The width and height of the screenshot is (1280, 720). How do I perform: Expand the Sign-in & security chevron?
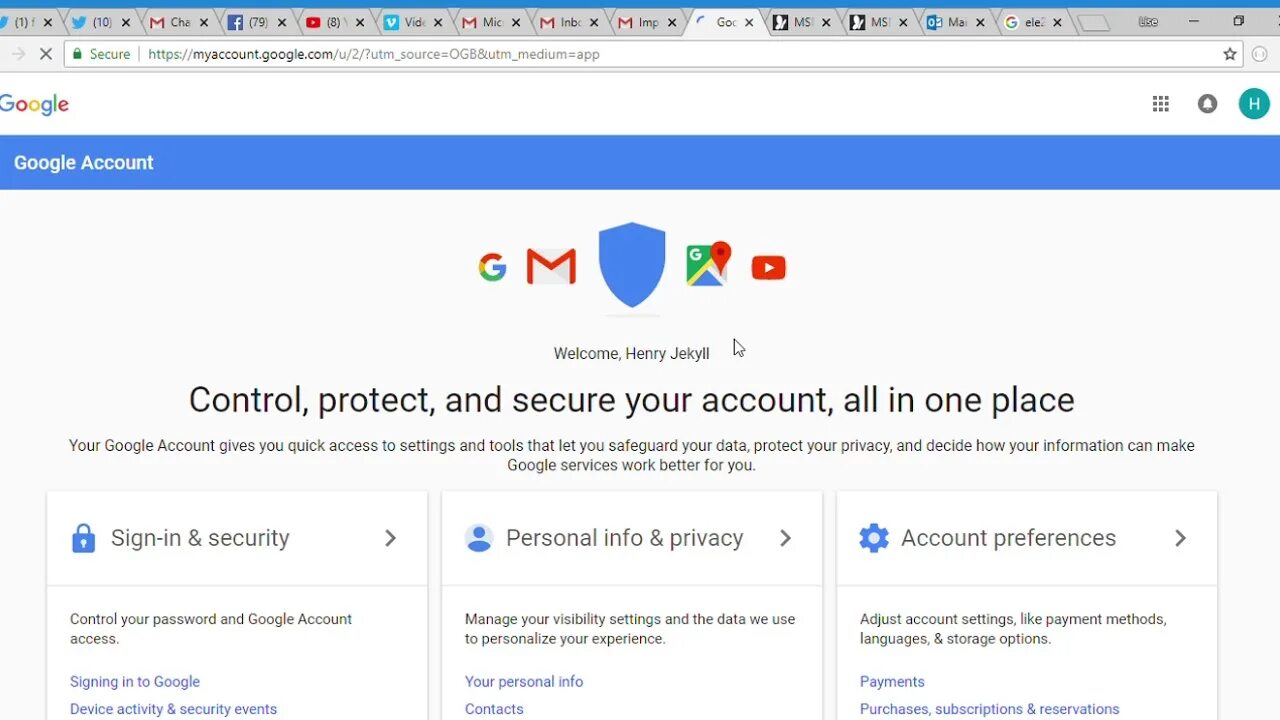point(390,538)
